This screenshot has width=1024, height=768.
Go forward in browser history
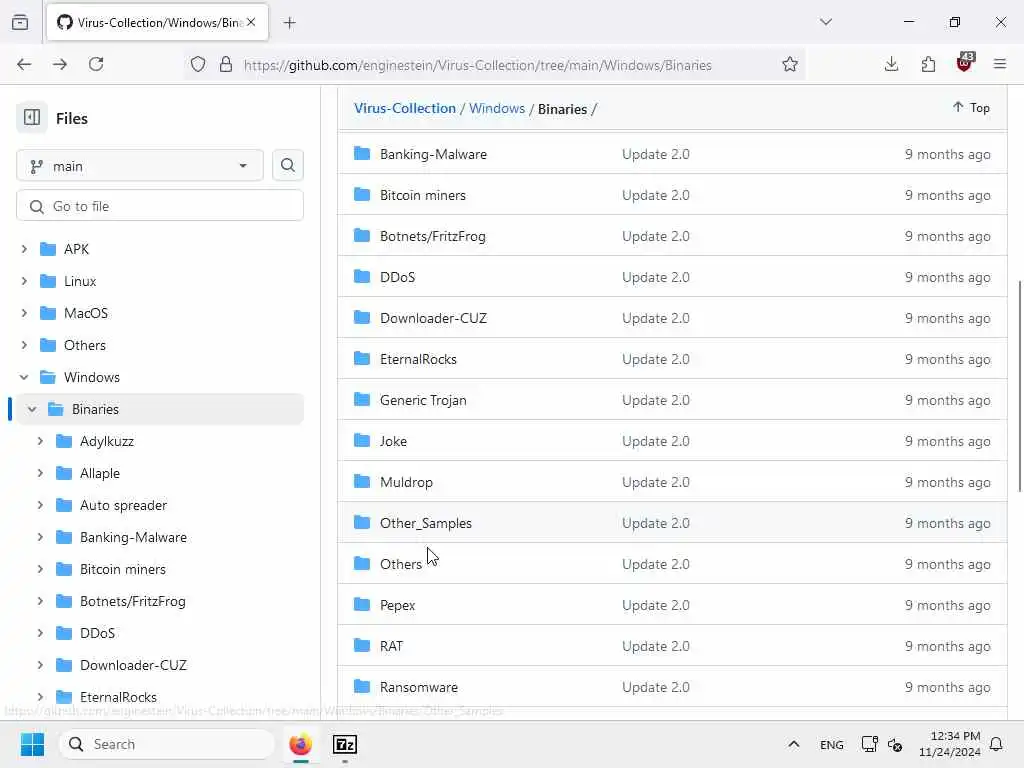click(60, 64)
